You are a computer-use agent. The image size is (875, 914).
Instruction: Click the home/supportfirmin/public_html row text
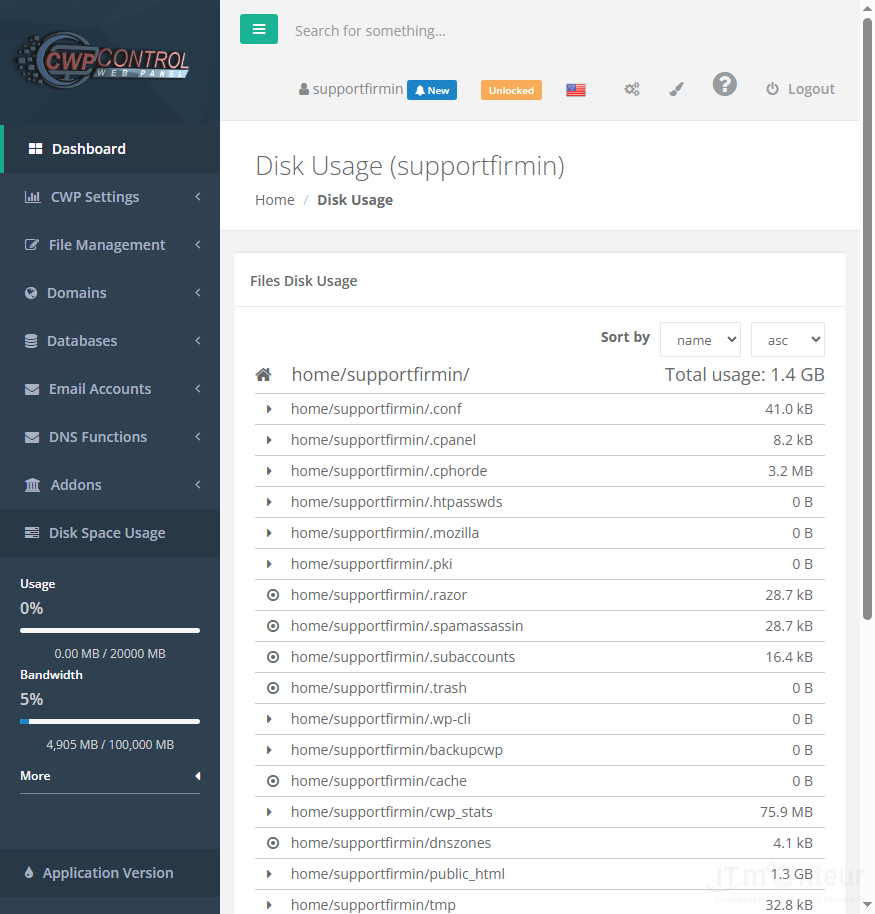[398, 874]
